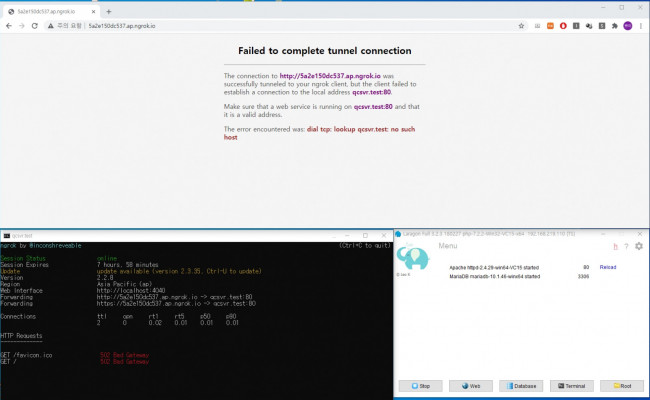Close the 5a2e150dc537.ap.ngrok.io tab

coord(93,12)
